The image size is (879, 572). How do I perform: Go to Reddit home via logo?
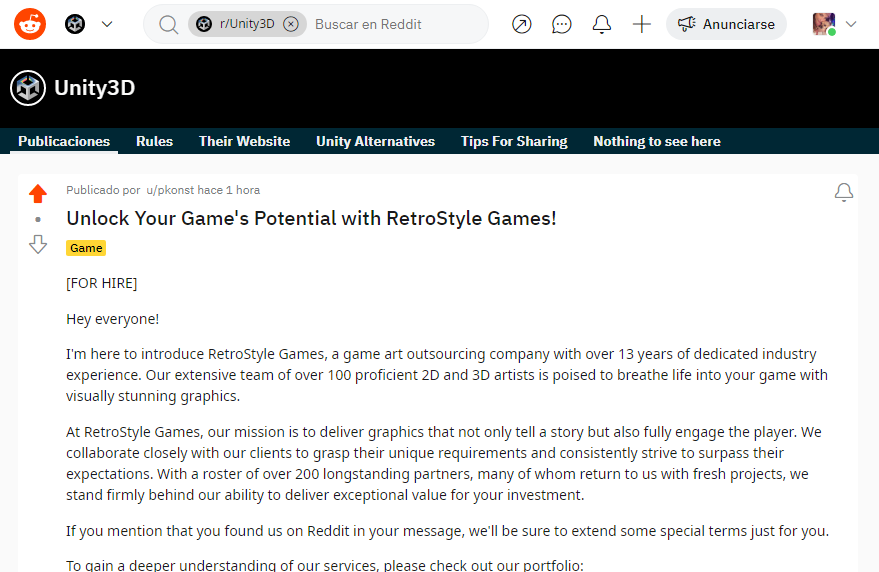click(30, 24)
